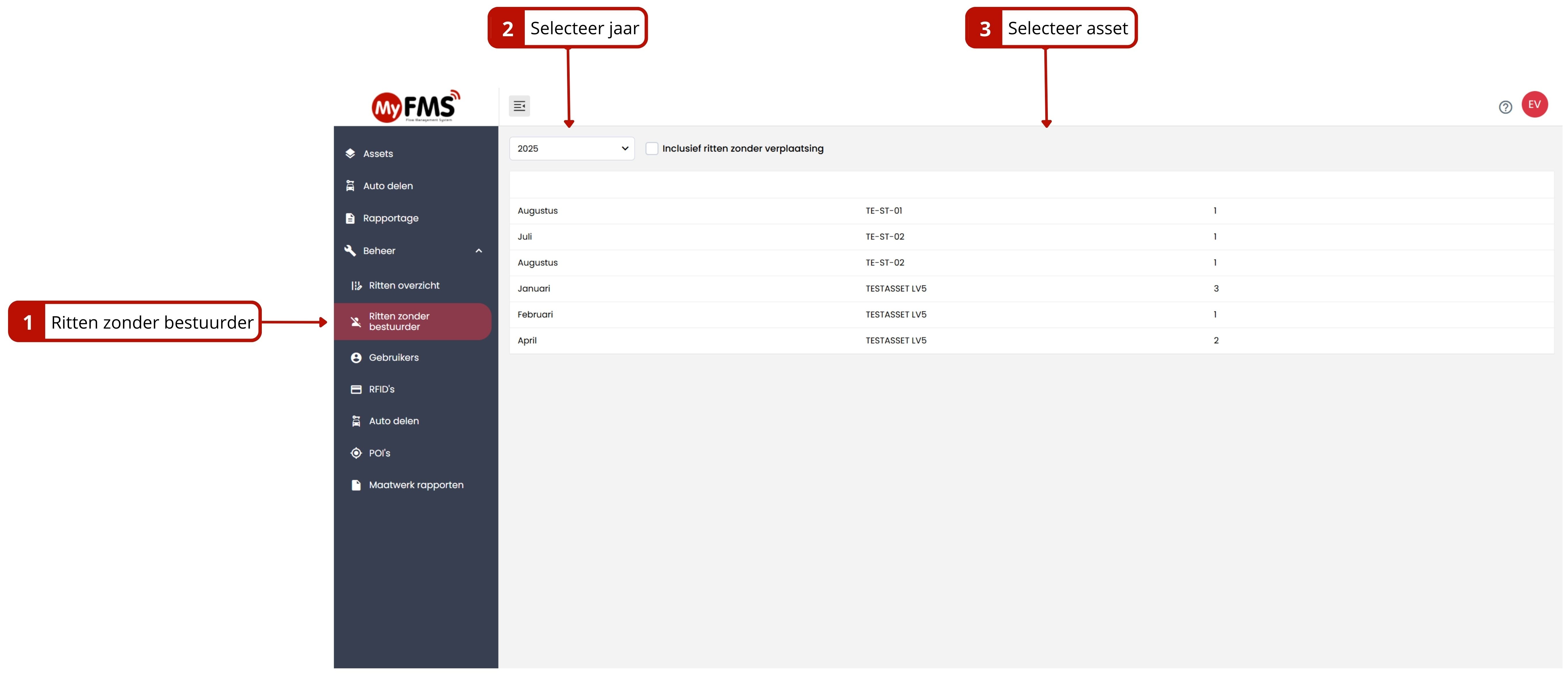
Task: Click the Rapportage document icon
Action: point(350,219)
